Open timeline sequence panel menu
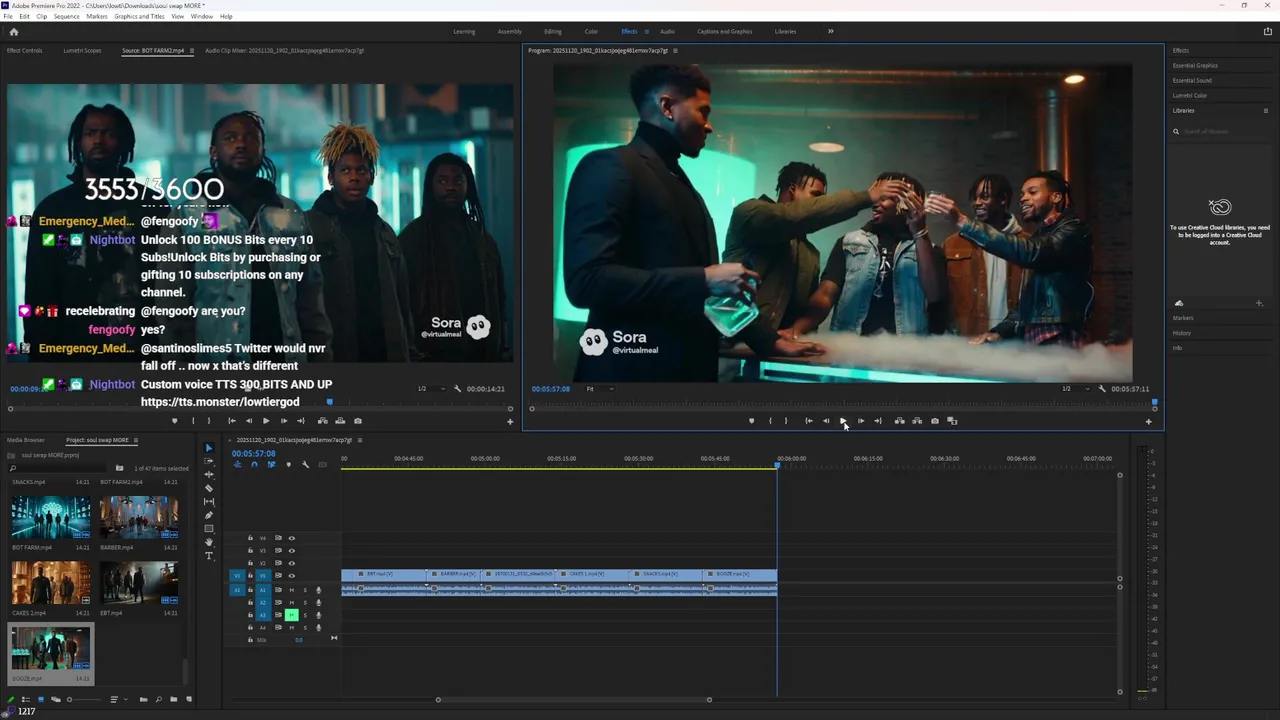Viewport: 1280px width, 720px height. tap(360, 440)
